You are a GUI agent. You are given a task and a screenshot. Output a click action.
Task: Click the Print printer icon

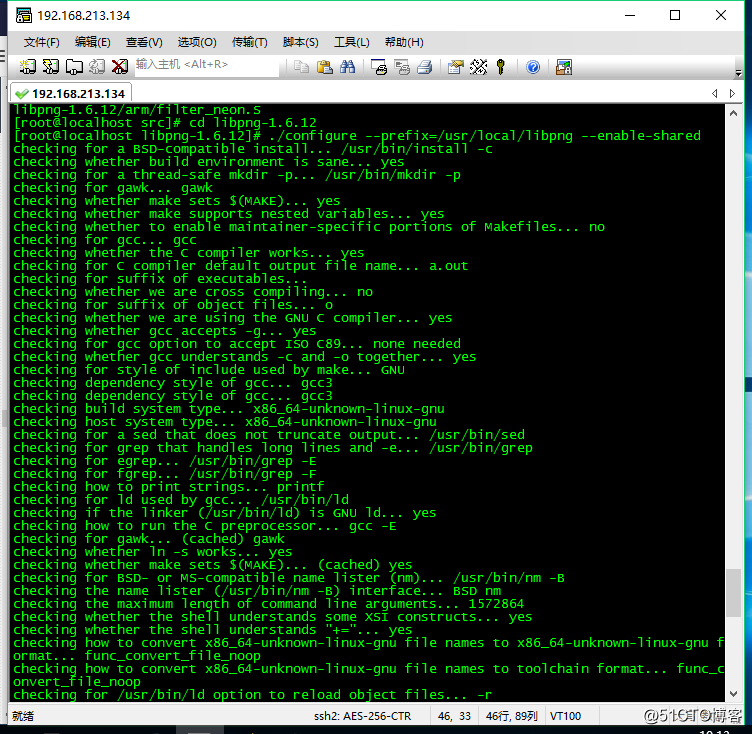click(x=425, y=67)
